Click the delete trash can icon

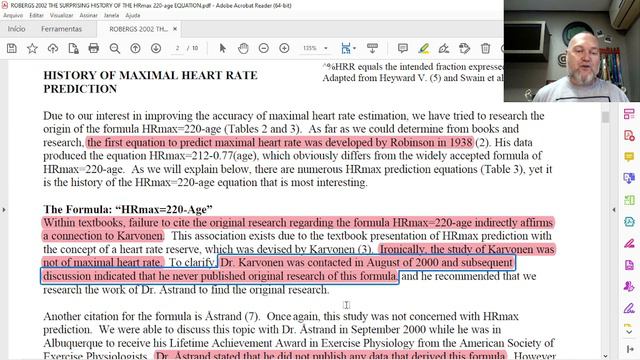[485, 49]
